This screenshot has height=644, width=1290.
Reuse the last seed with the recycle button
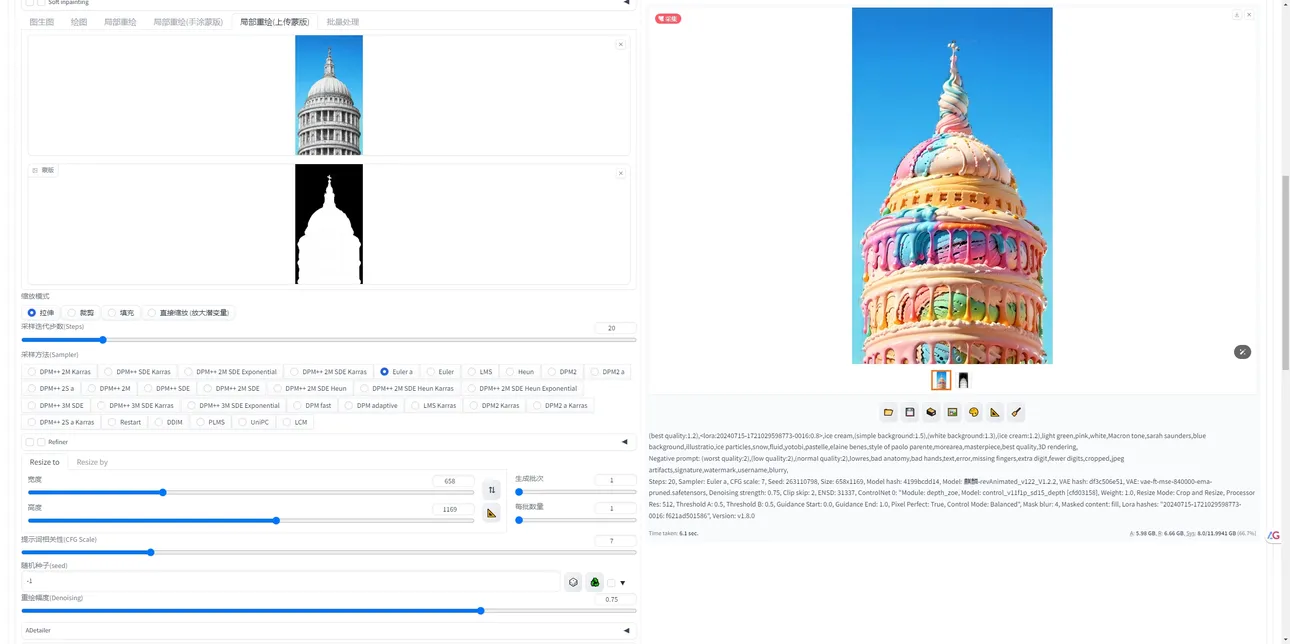(x=595, y=582)
